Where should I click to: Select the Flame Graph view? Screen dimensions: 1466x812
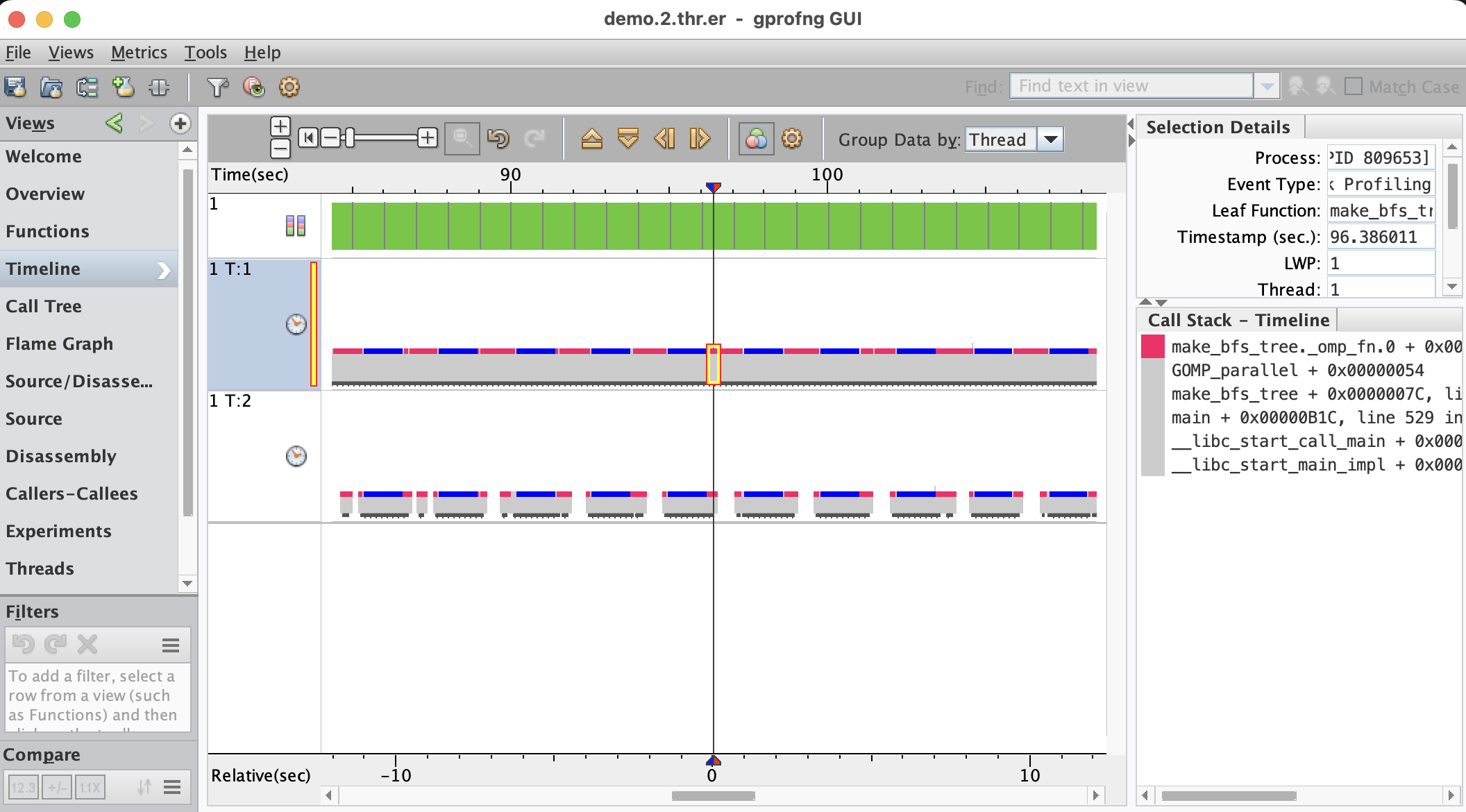pos(59,344)
